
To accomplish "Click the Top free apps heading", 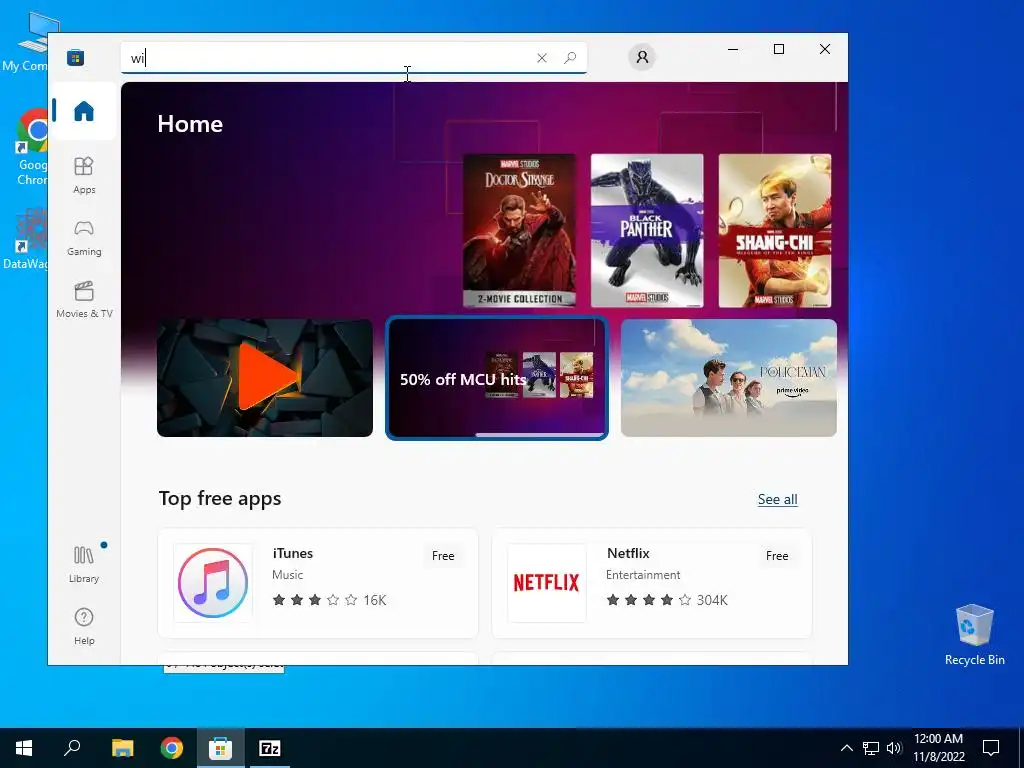I will [x=220, y=499].
